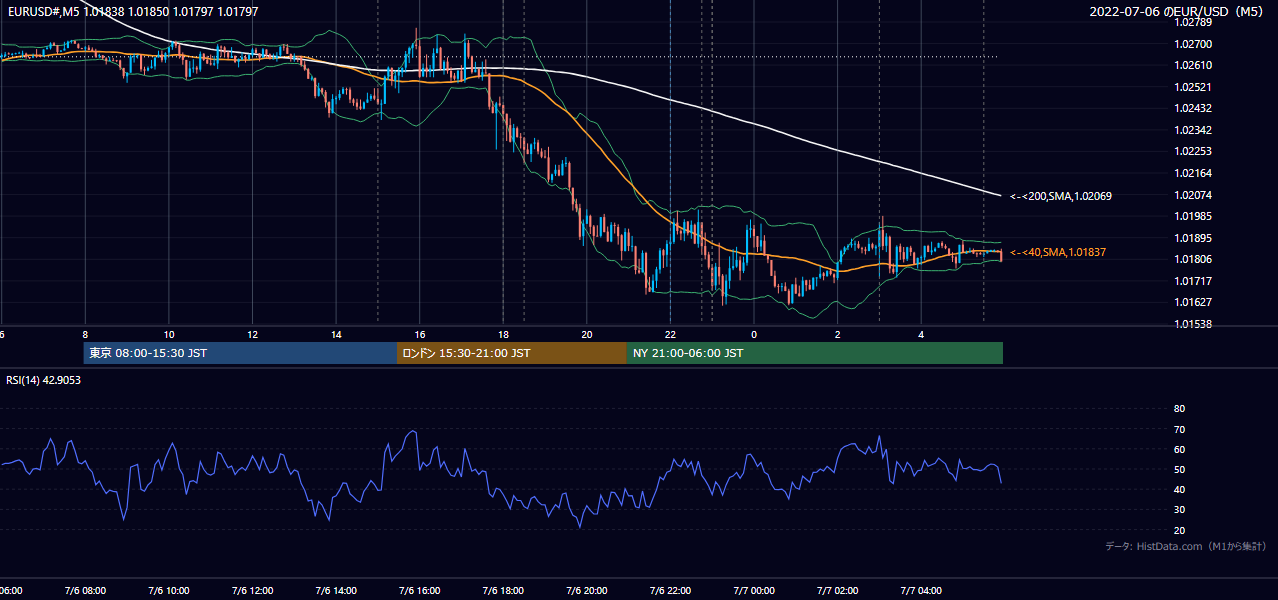The width and height of the screenshot is (1278, 600).
Task: Click the 7/6 14:00 date label
Action: click(x=336, y=591)
